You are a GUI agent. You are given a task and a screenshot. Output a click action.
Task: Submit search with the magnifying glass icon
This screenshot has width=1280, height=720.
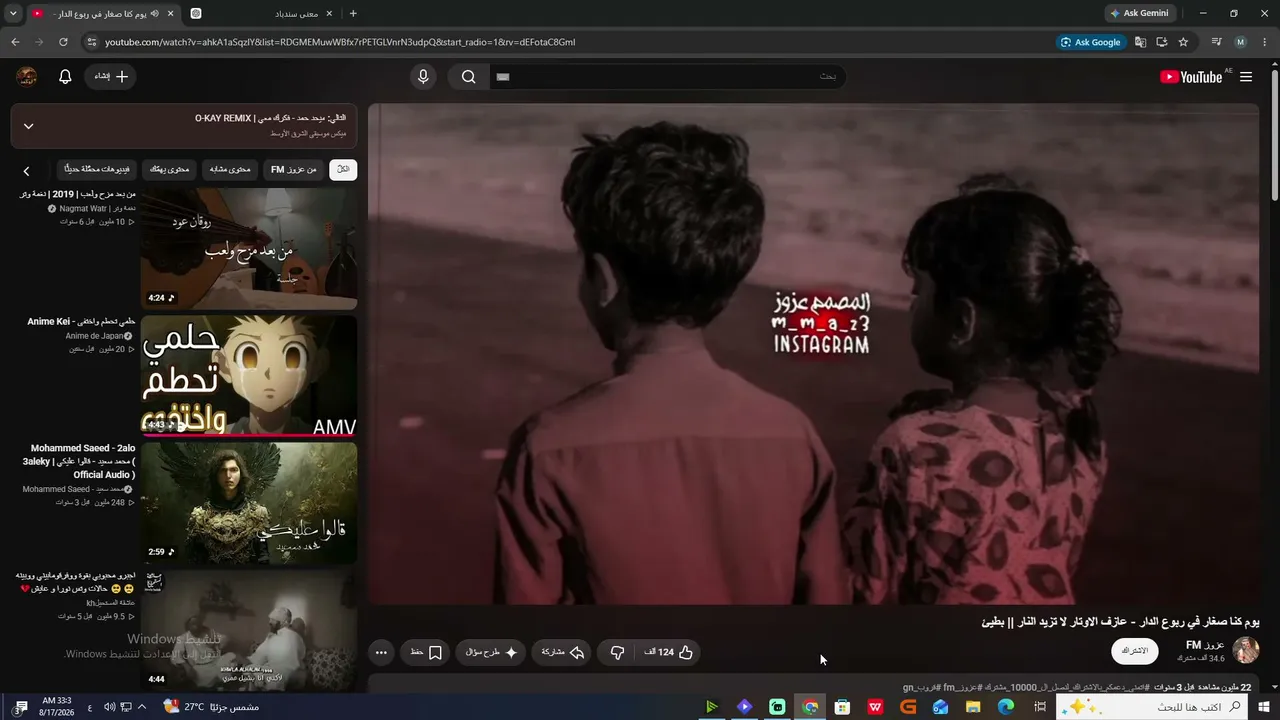(468, 77)
